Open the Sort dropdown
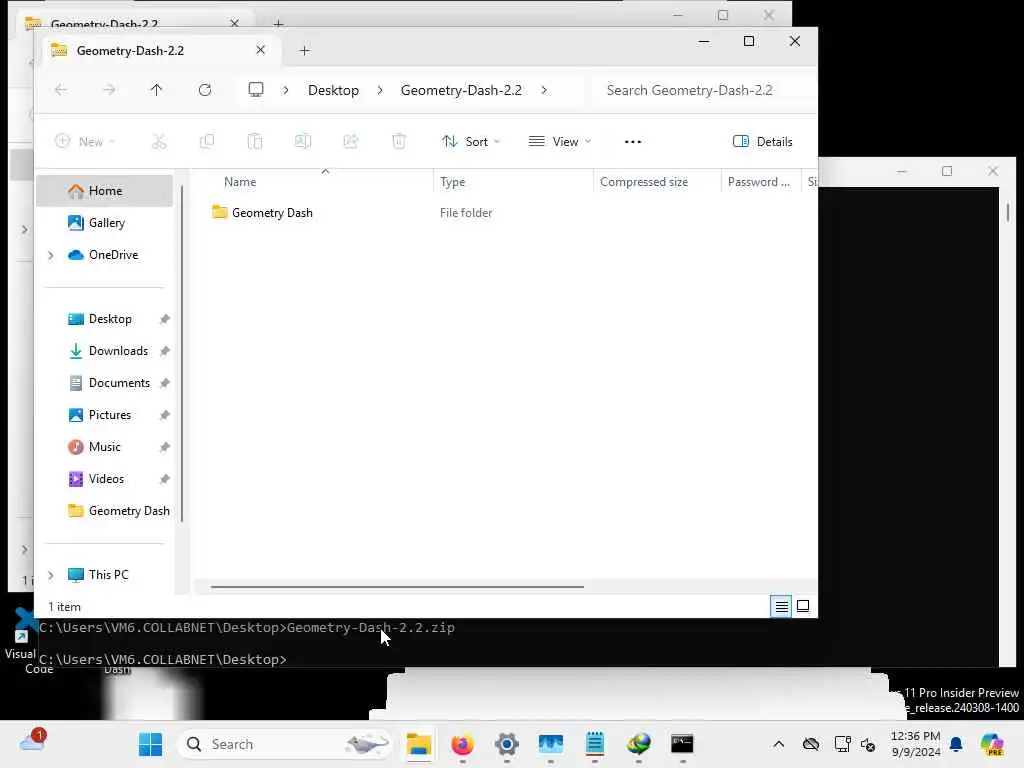 point(471,141)
